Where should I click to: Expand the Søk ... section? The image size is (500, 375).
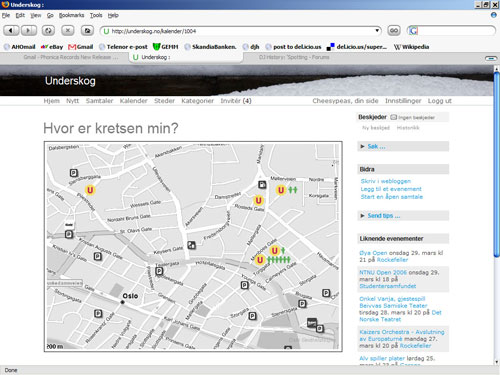(403, 146)
